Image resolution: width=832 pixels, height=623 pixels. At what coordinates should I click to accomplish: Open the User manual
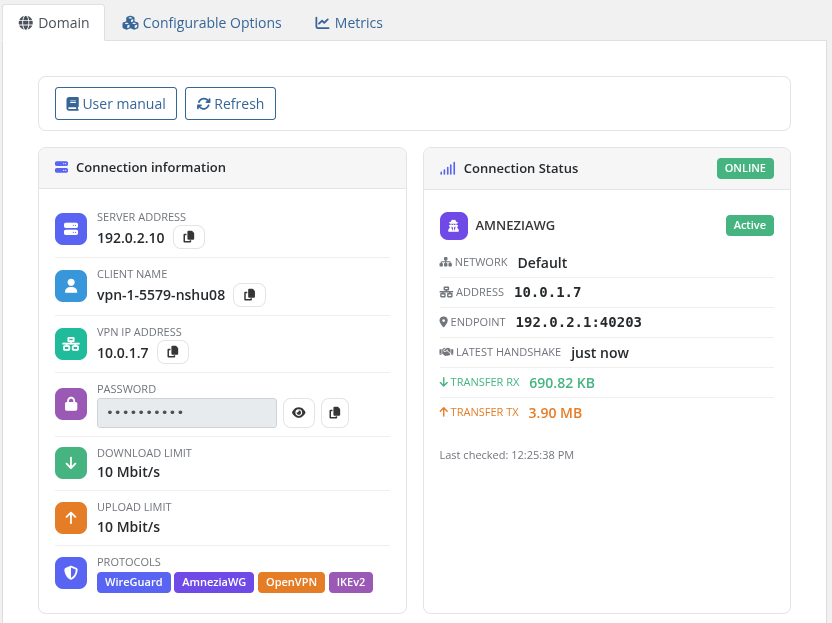click(116, 103)
